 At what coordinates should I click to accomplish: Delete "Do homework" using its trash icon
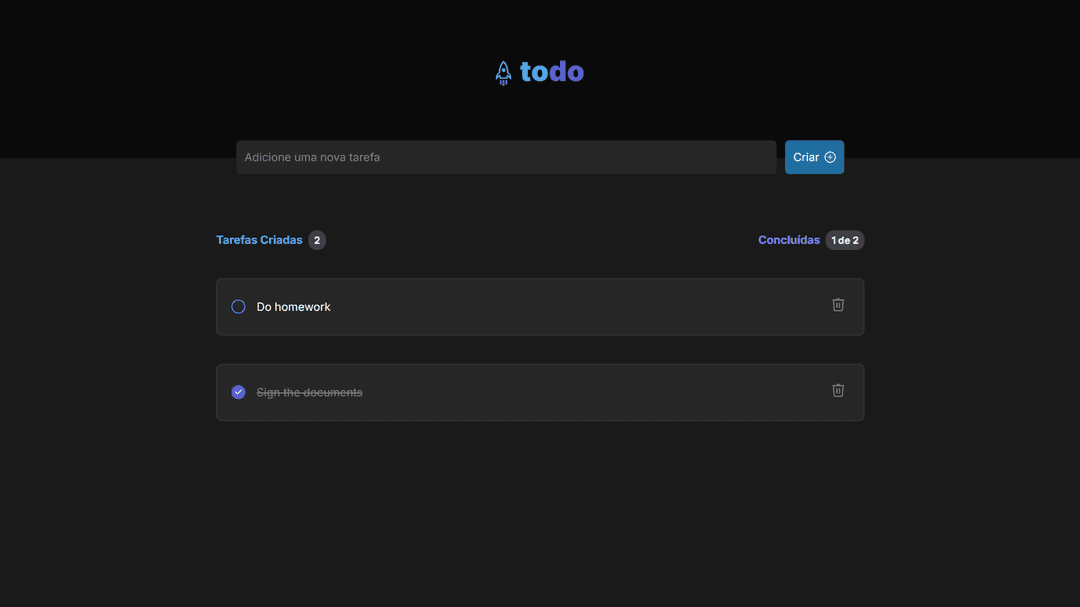[x=838, y=305]
